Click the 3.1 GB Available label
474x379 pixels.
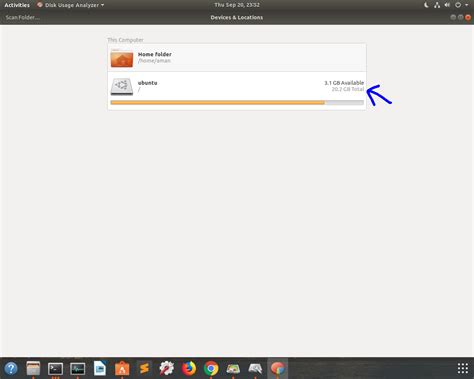click(x=344, y=83)
